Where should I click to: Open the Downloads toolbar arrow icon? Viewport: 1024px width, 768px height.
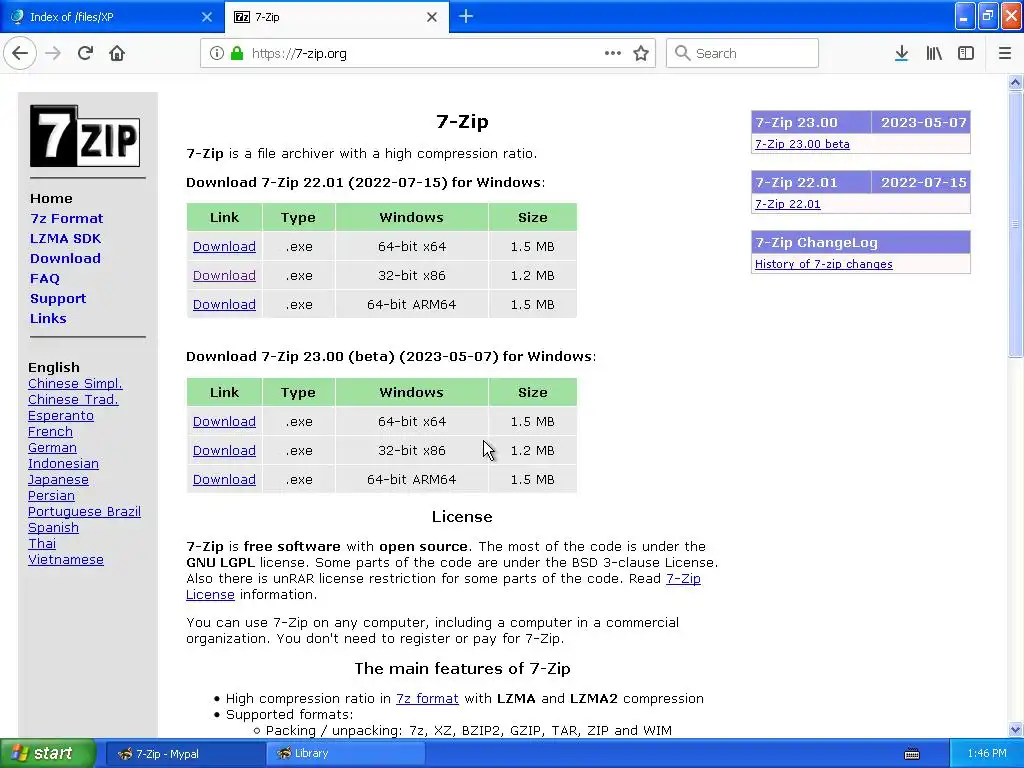[x=901, y=53]
